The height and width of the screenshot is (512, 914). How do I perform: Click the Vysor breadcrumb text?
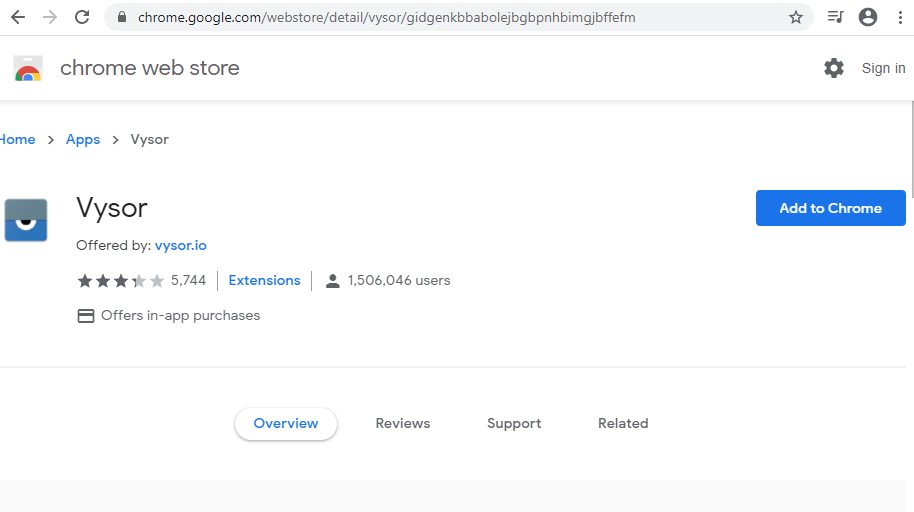[x=149, y=140]
